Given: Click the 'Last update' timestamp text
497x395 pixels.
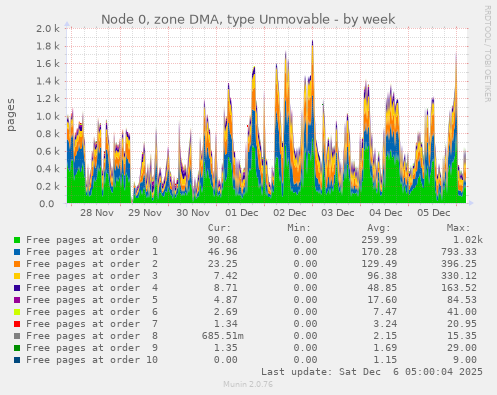Looking at the screenshot, I should [372, 372].
